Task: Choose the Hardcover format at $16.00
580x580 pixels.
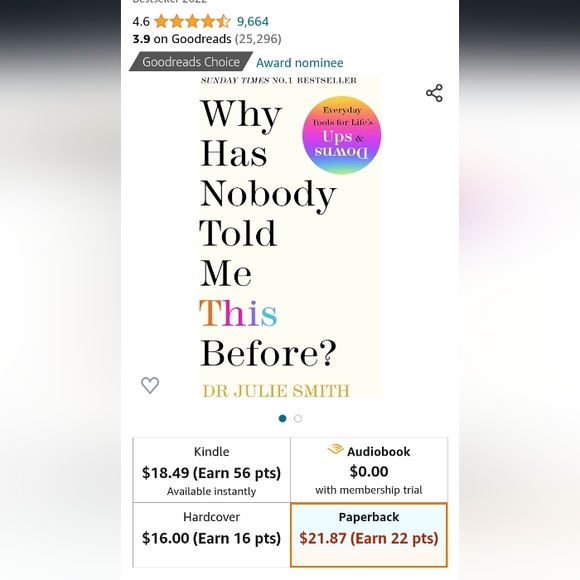Action: [212, 535]
